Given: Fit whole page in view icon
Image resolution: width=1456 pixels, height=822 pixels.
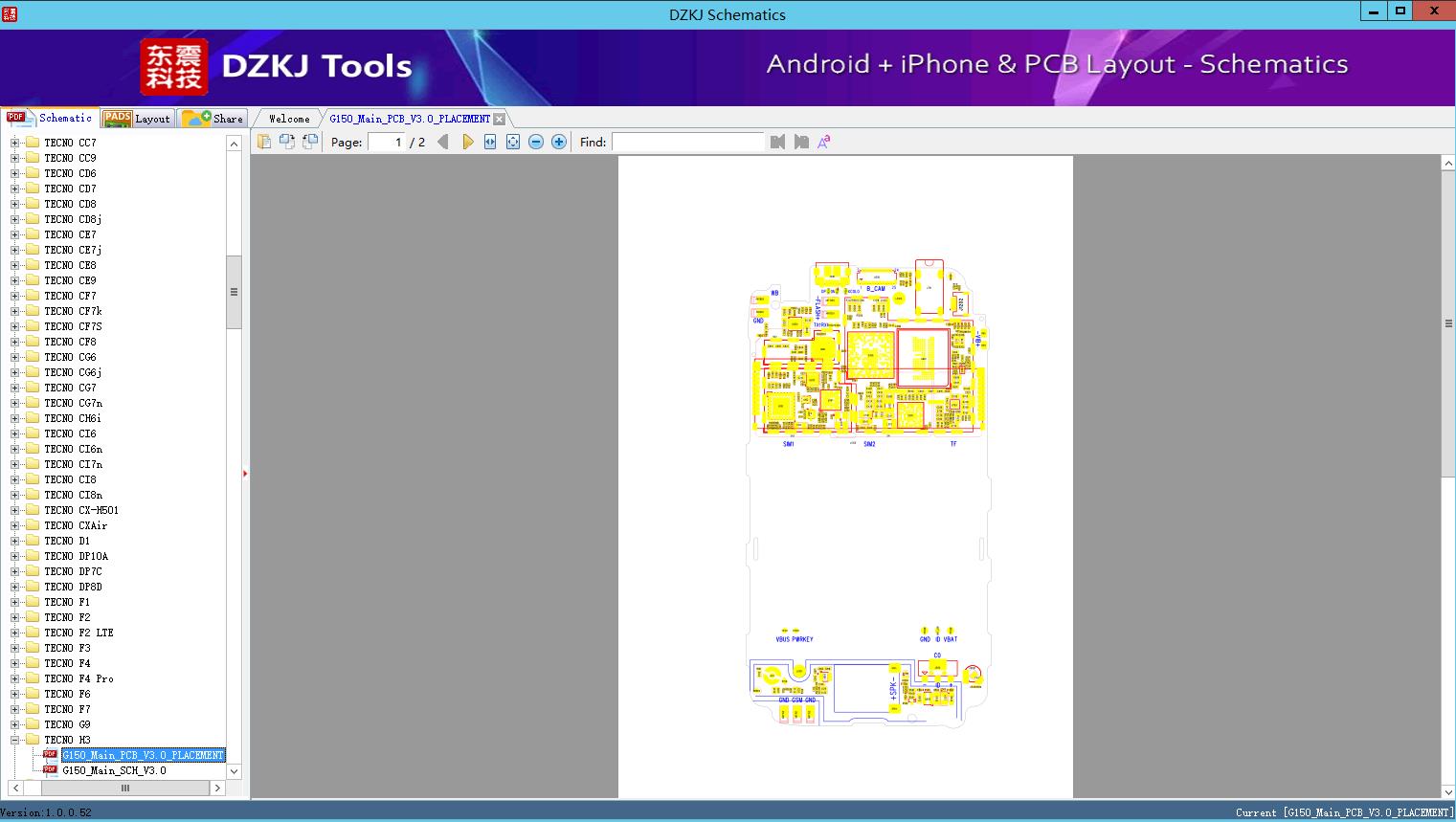Looking at the screenshot, I should pos(513,142).
